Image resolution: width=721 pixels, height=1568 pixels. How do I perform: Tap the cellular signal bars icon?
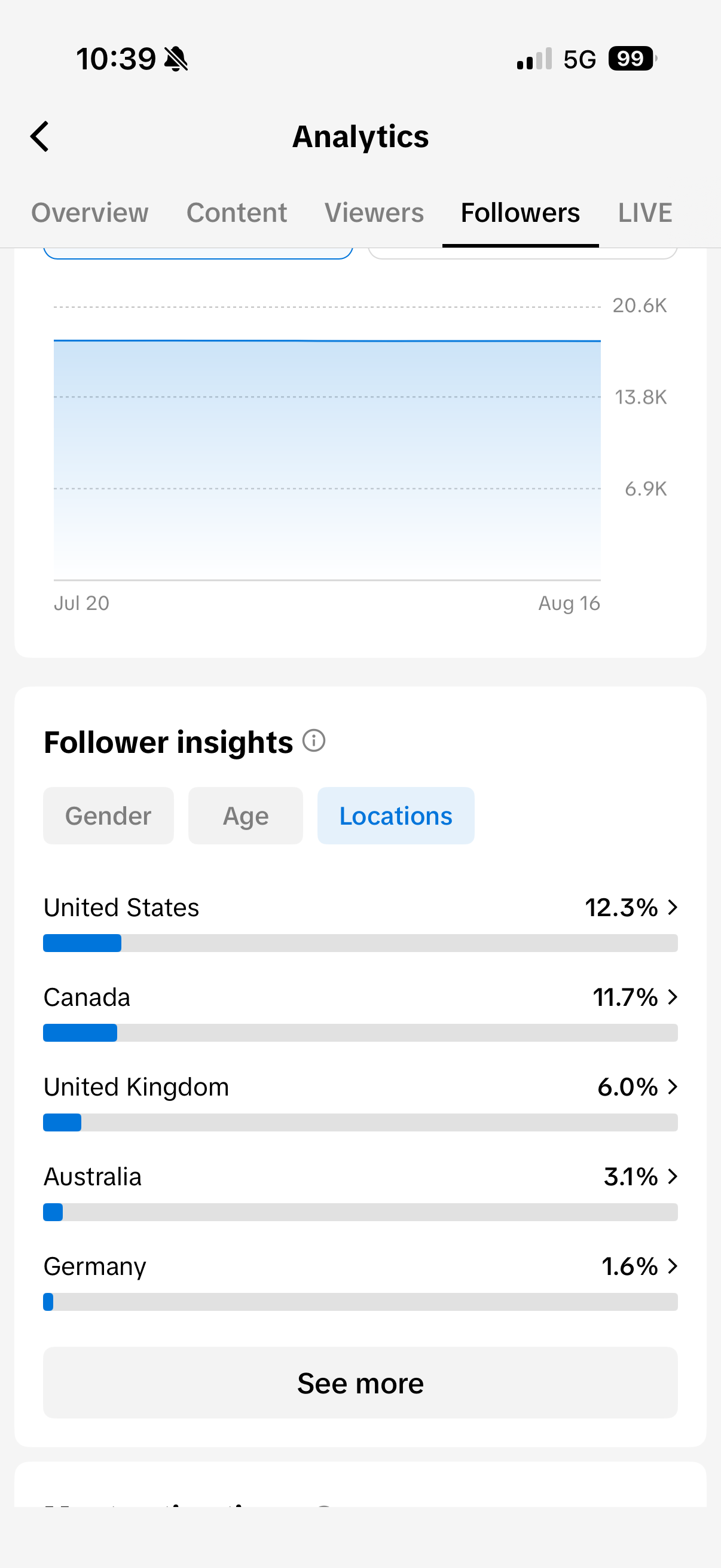click(x=534, y=59)
